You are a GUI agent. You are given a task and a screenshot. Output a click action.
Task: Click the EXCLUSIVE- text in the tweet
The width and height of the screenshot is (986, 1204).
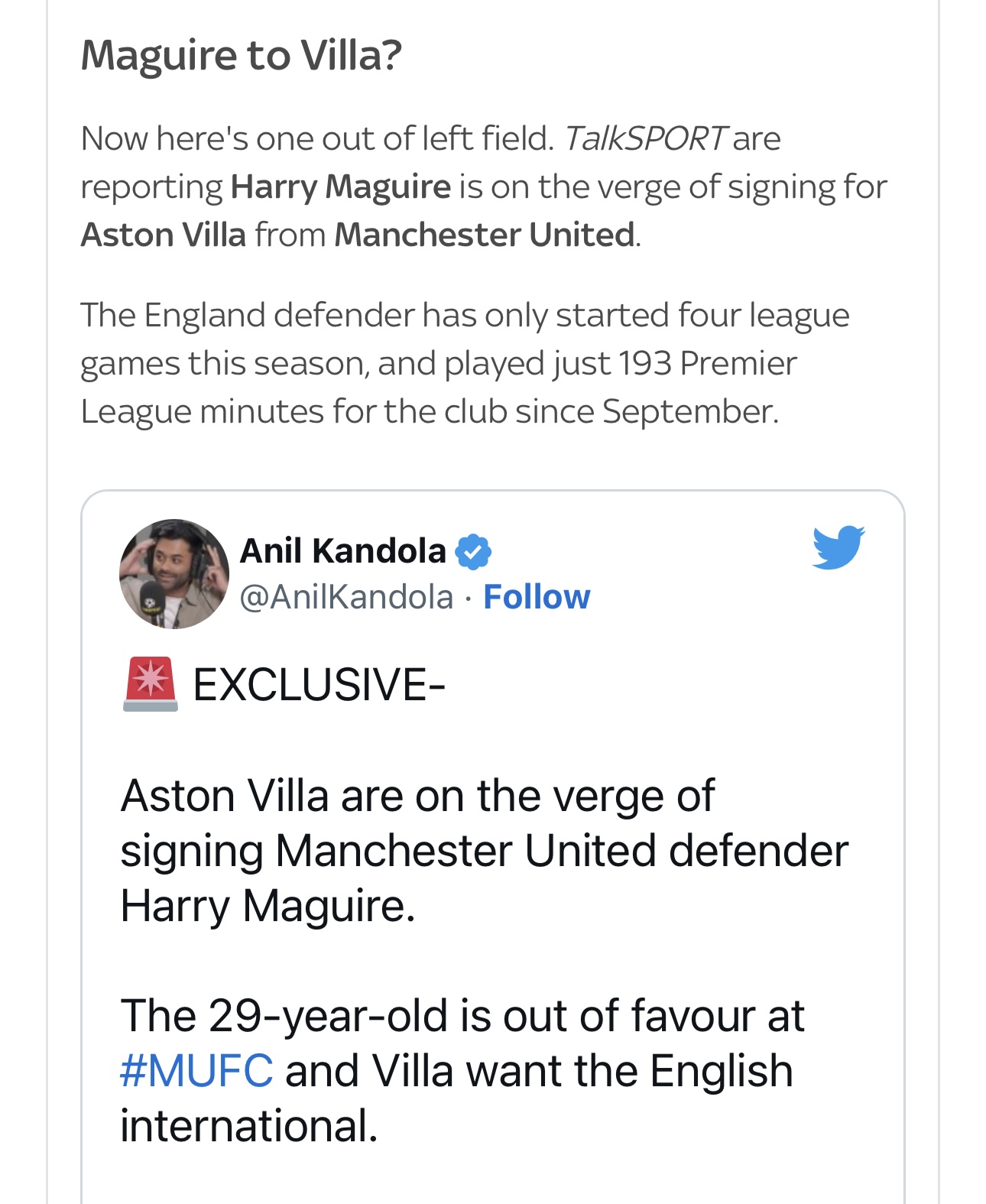(319, 684)
